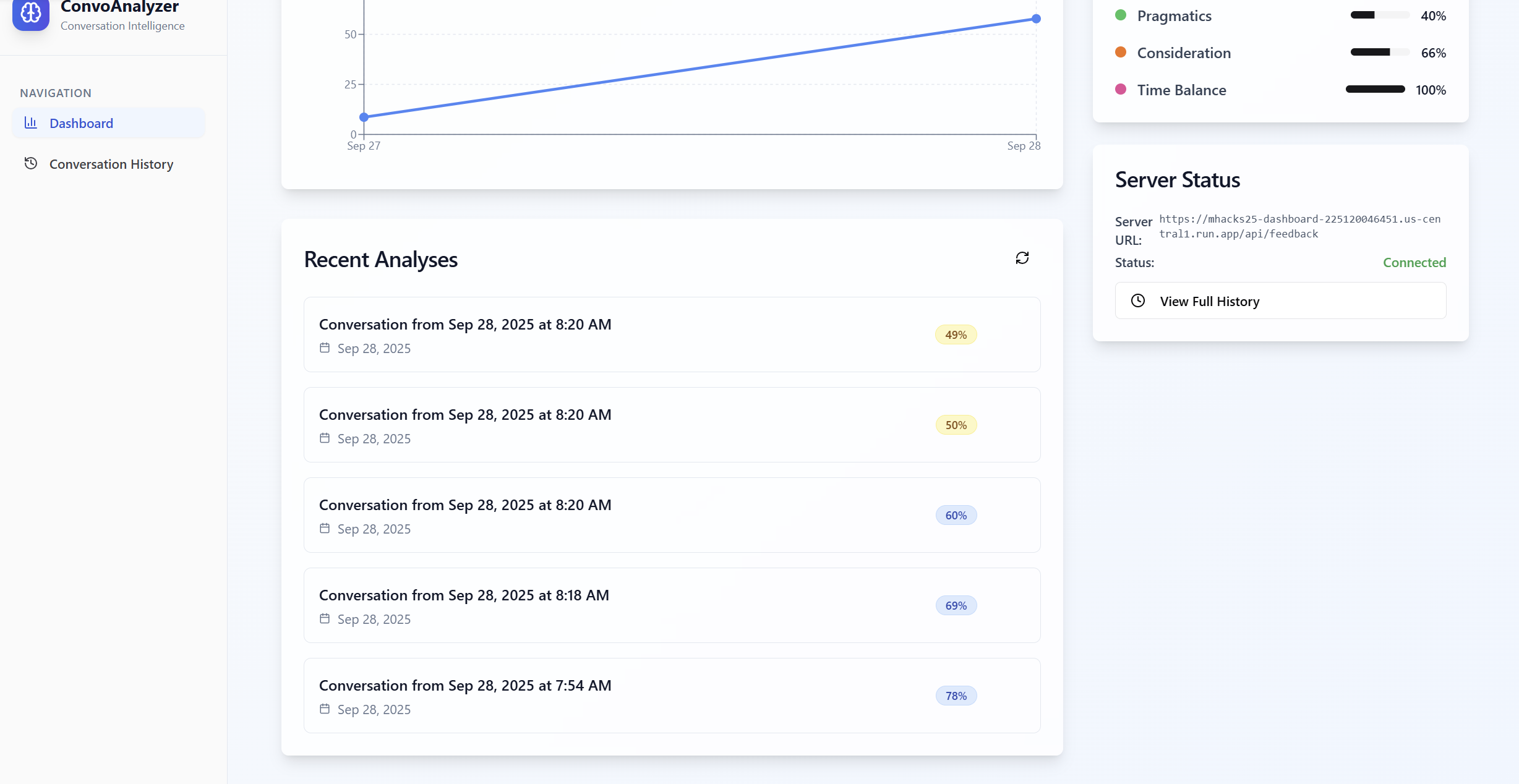Click the 60% score badge
Screen dimensions: 1519x784
click(956, 515)
